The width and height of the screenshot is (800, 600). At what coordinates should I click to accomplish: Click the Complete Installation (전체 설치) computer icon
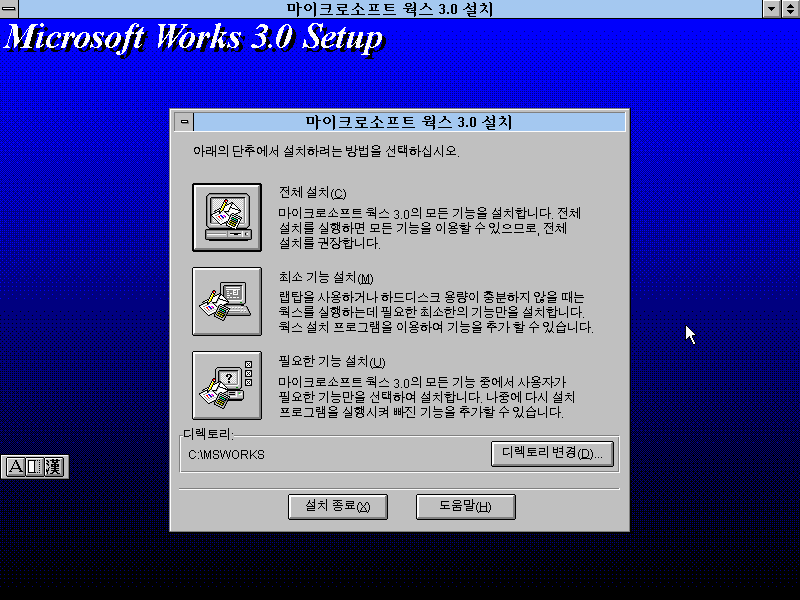(227, 217)
